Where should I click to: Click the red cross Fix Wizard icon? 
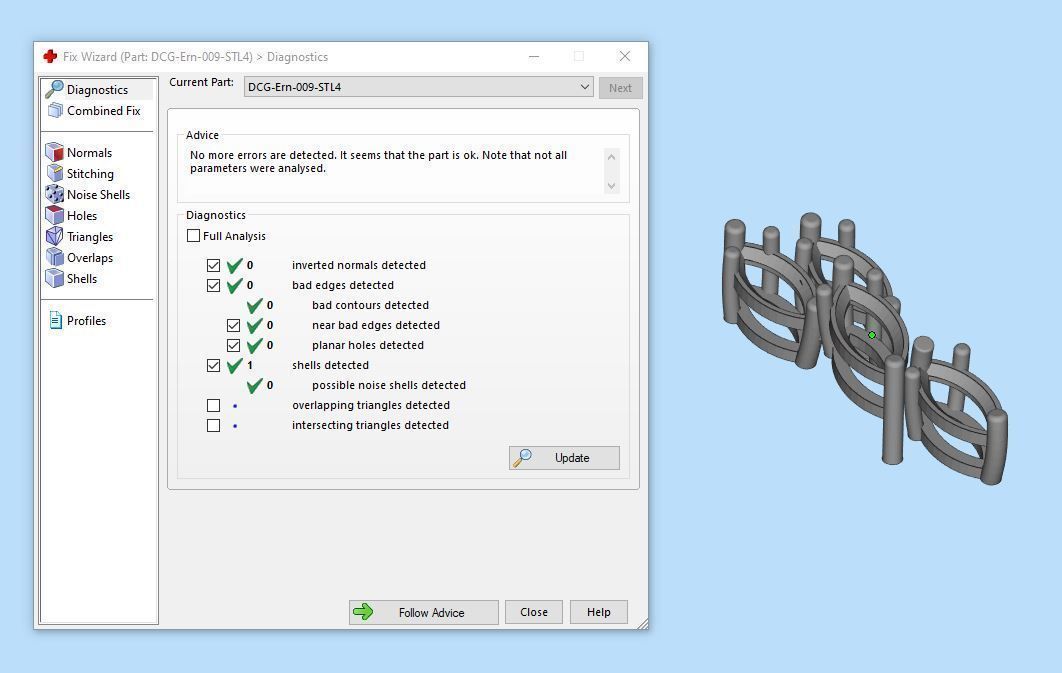pos(50,56)
